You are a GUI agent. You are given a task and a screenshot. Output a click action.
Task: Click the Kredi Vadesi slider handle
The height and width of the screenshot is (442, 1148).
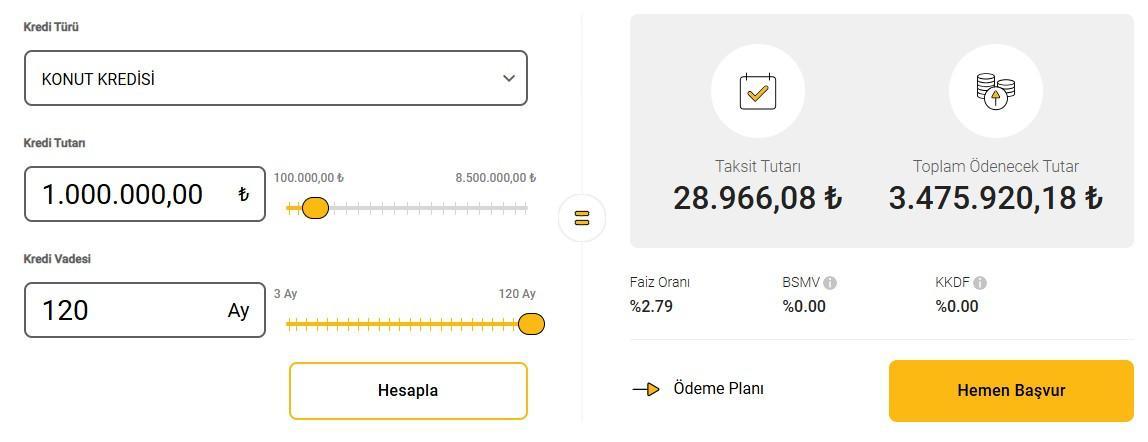tap(531, 324)
